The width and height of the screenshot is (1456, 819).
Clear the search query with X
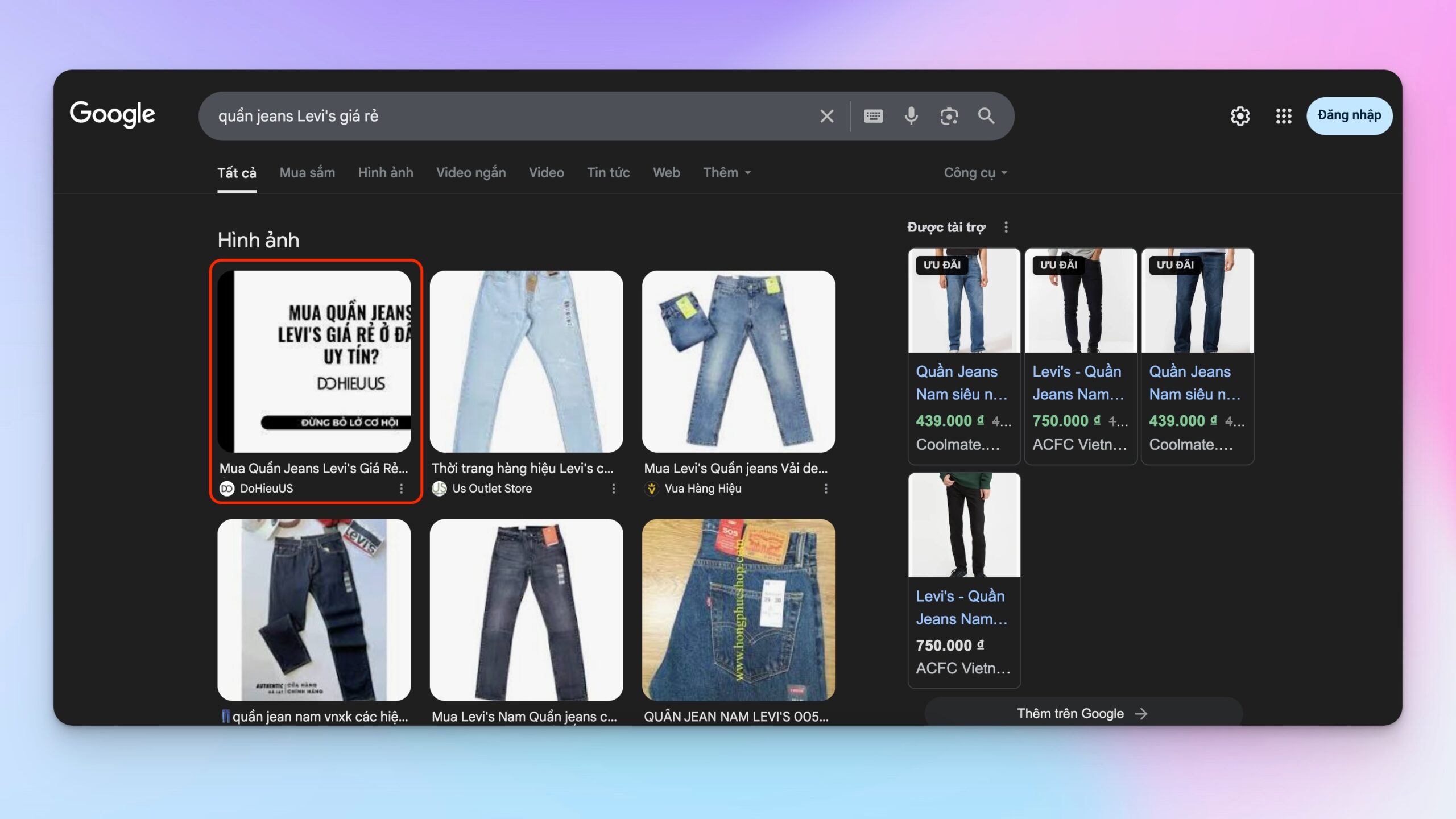click(827, 116)
